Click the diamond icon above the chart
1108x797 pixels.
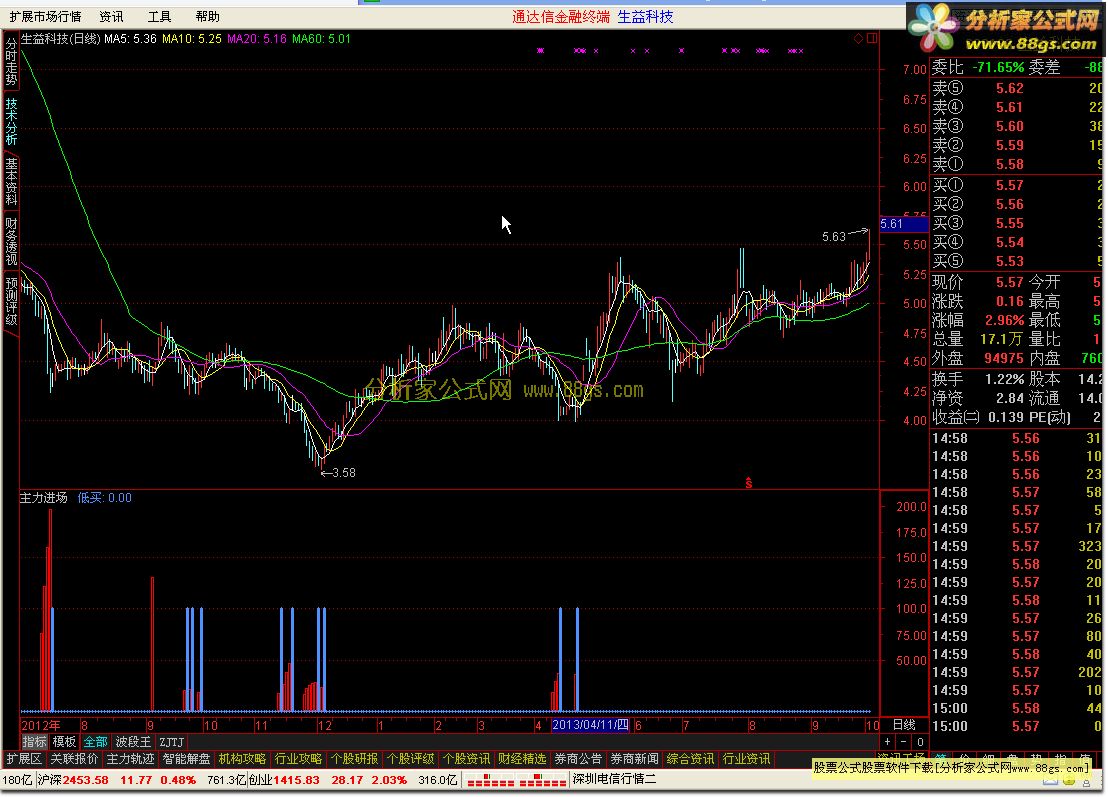tap(859, 38)
